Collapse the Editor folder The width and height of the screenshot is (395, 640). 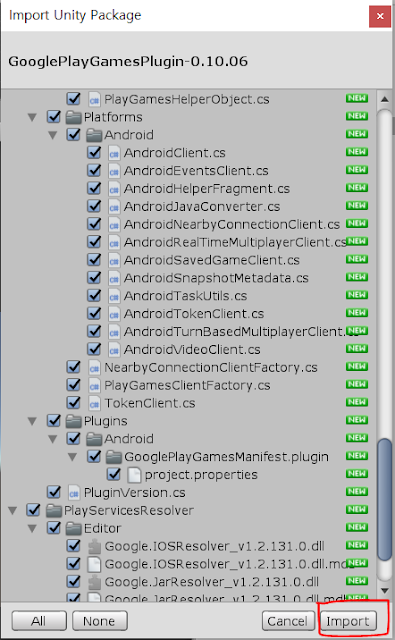32,529
